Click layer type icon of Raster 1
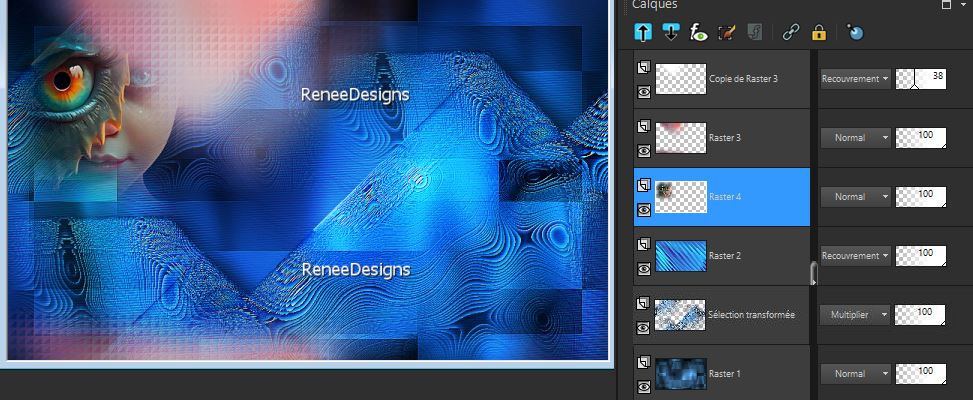The height and width of the screenshot is (400, 973). 643,362
